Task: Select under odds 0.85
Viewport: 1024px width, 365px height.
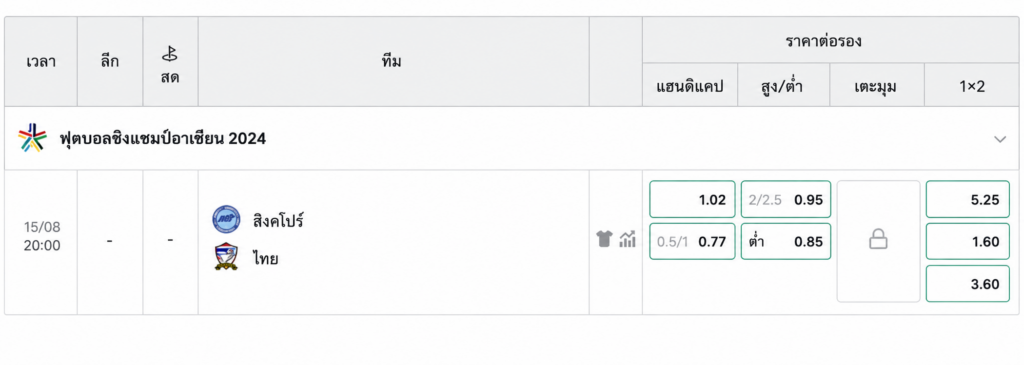Action: tap(786, 242)
